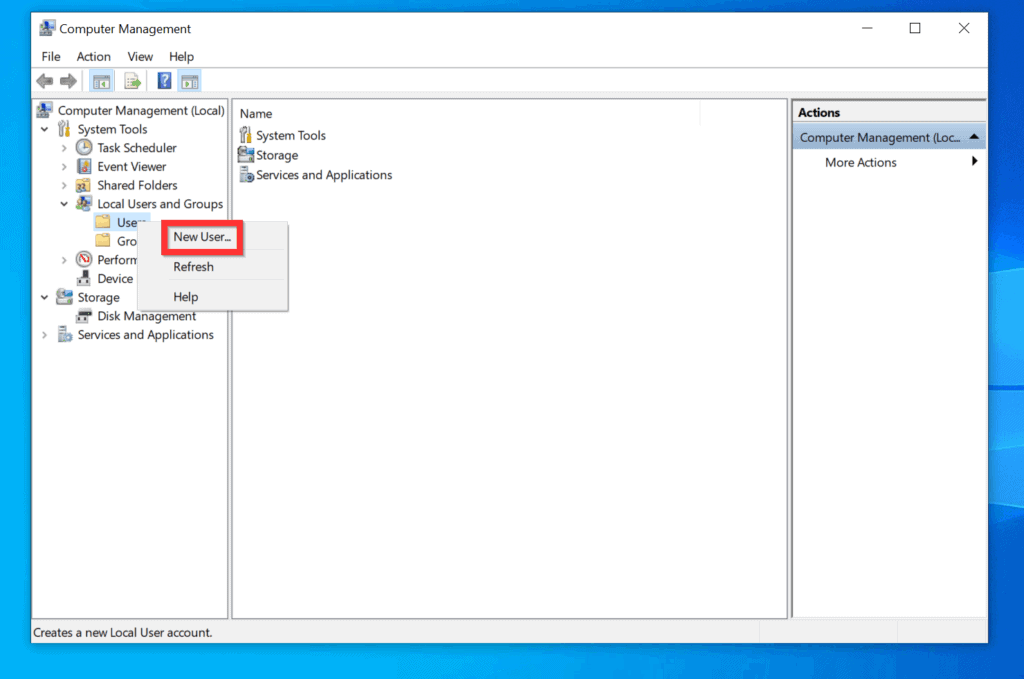Open Help via blue question-mark toolbar icon
1024x679 pixels.
pyautogui.click(x=164, y=81)
